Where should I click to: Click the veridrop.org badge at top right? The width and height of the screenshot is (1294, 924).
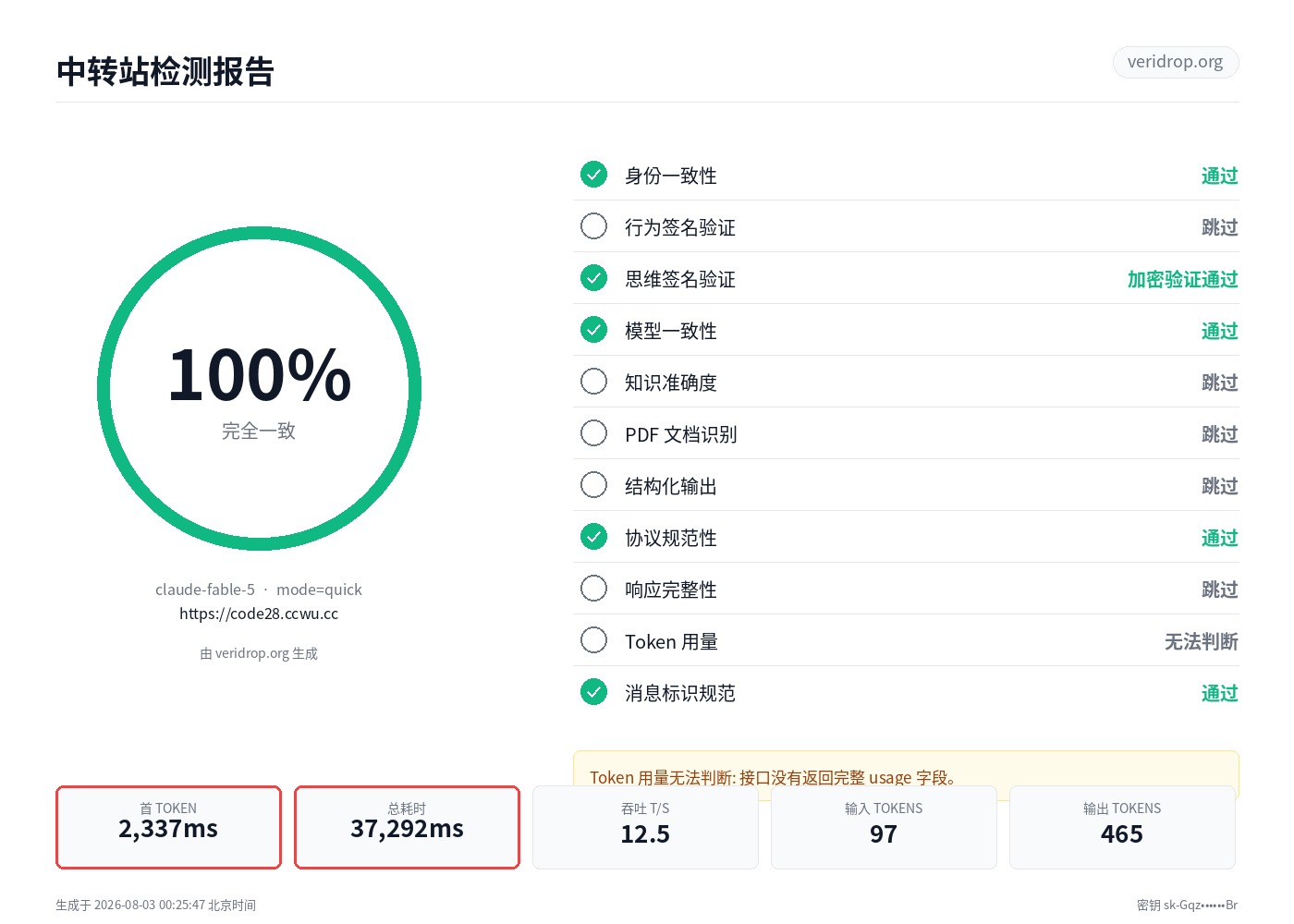(x=1175, y=62)
